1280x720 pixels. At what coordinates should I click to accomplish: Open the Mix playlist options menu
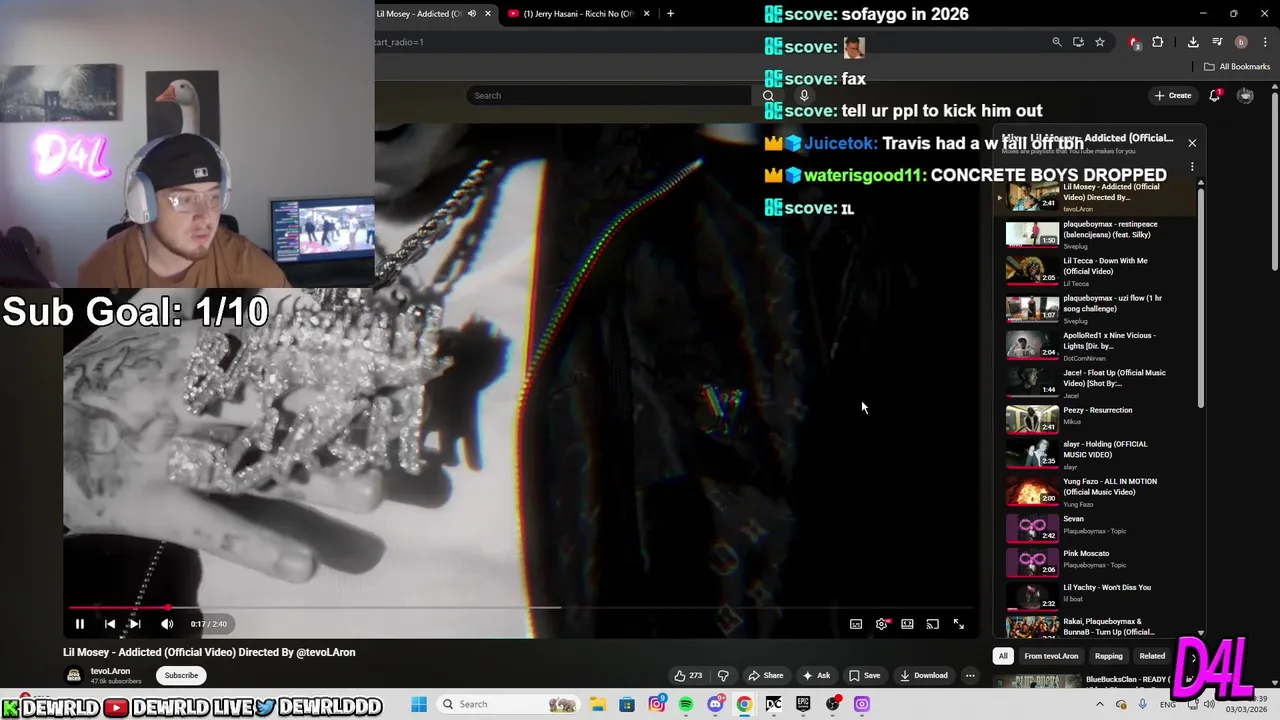coord(1192,167)
